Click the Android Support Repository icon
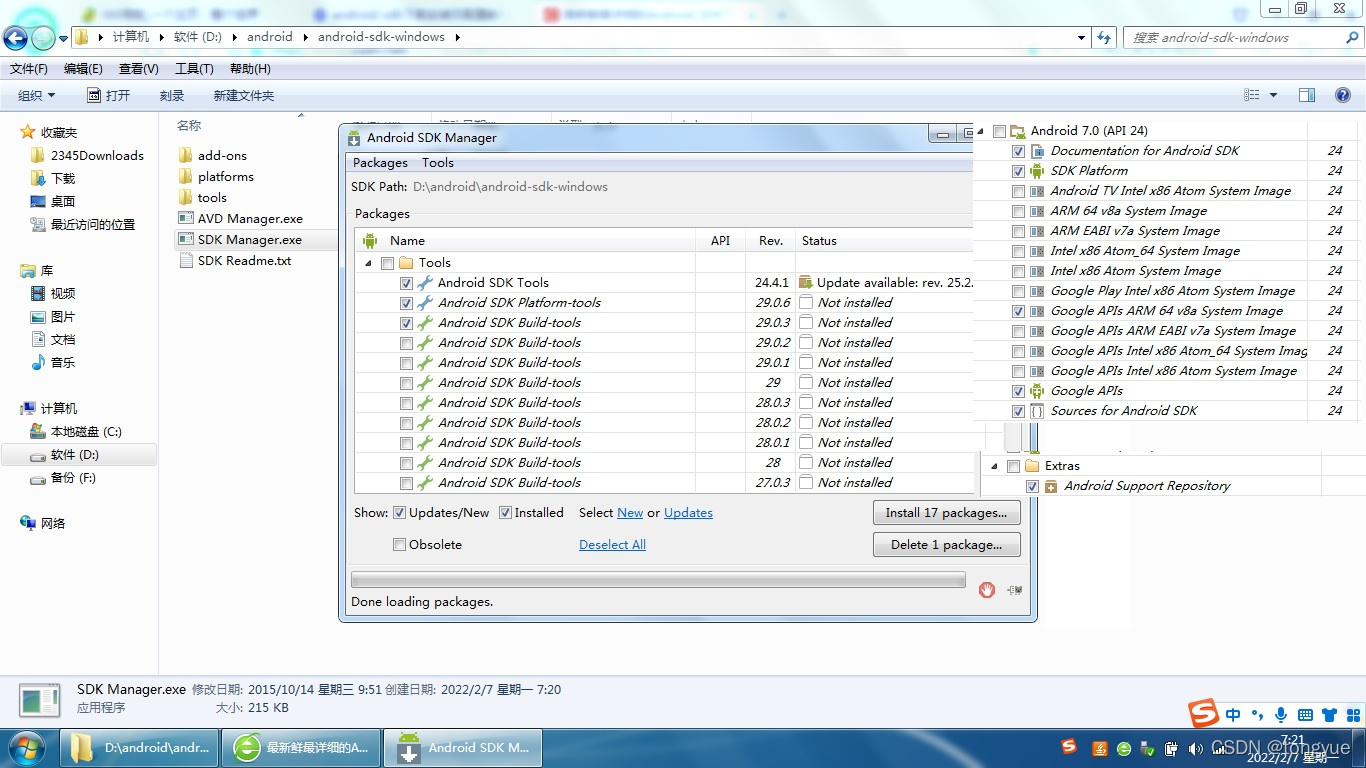The width and height of the screenshot is (1366, 768). click(x=1051, y=486)
